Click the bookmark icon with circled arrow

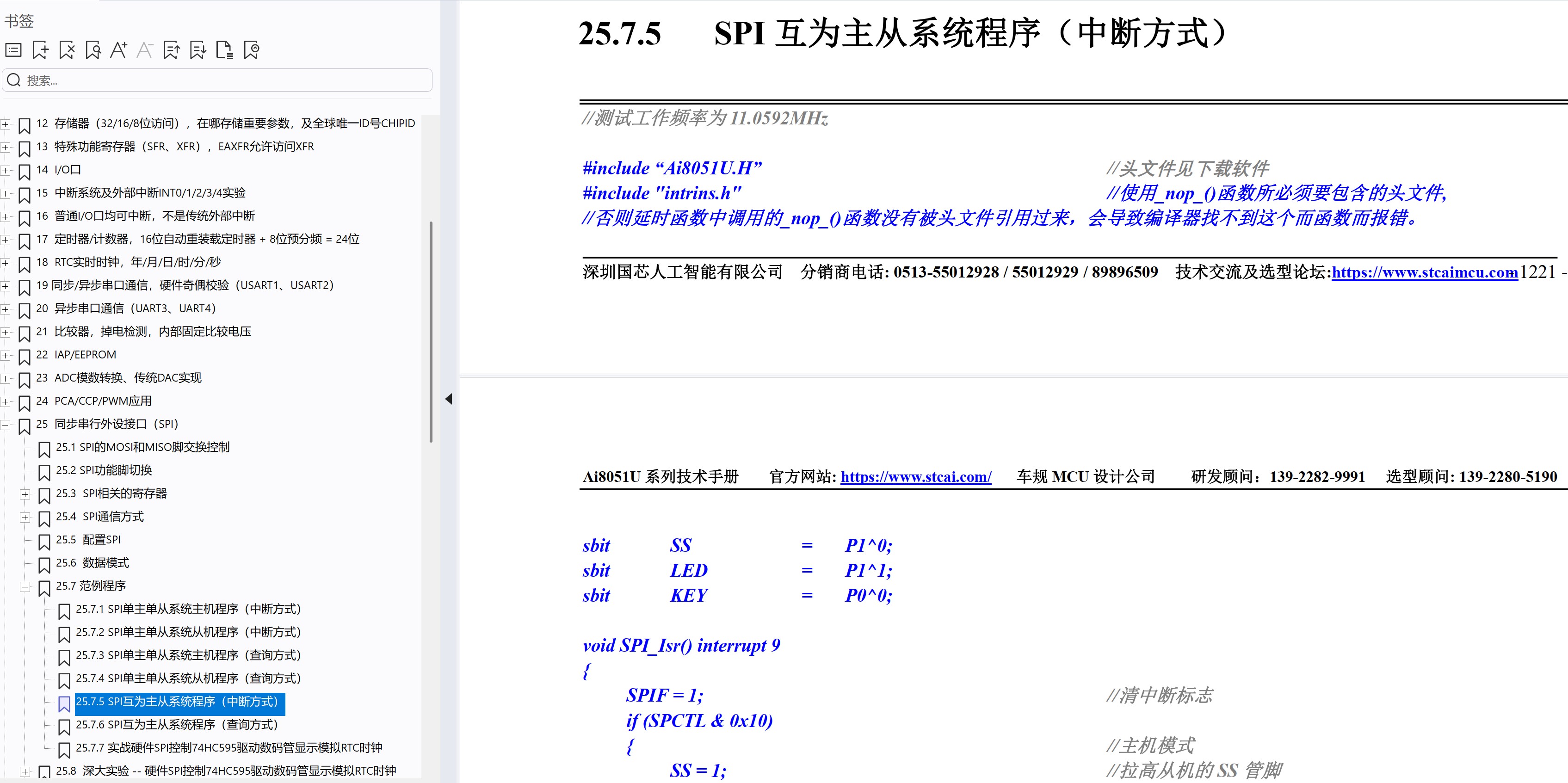(x=252, y=50)
